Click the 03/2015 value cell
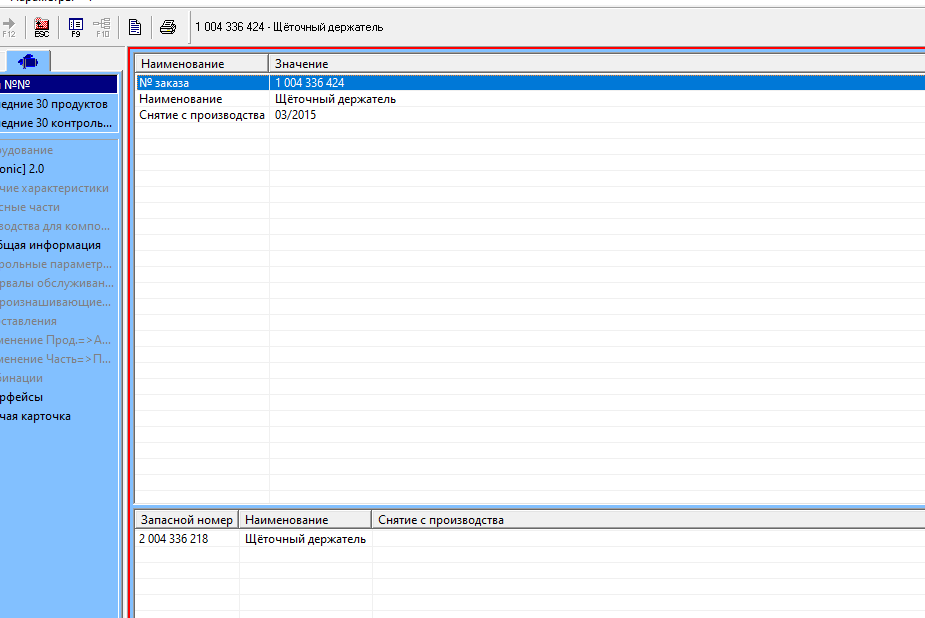The width and height of the screenshot is (925, 618). [295, 115]
